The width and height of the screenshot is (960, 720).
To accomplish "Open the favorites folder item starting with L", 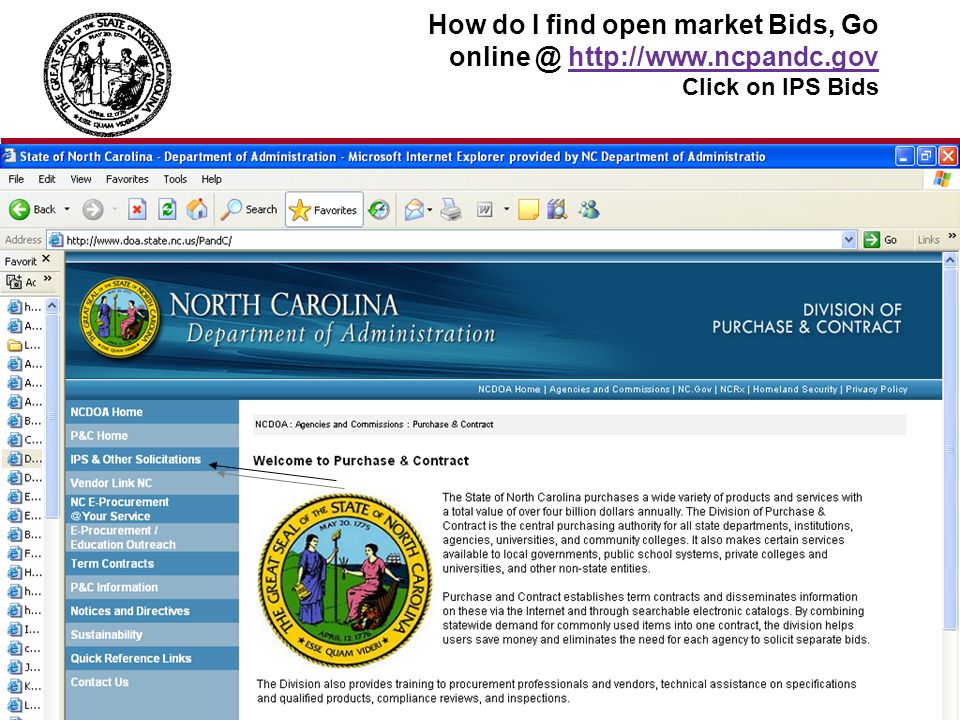I will click(24, 345).
